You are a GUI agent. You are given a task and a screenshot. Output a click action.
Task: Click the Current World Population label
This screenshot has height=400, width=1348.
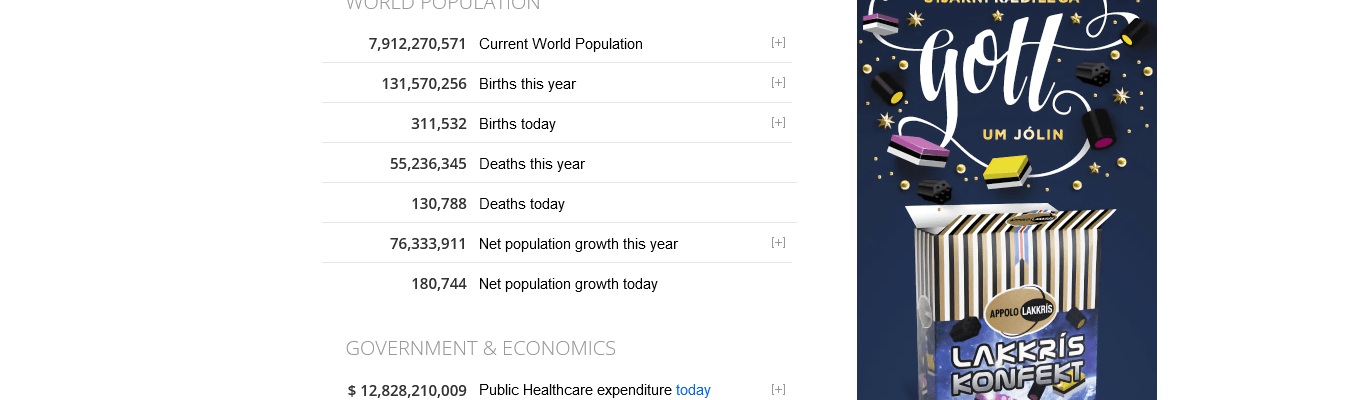(x=560, y=44)
